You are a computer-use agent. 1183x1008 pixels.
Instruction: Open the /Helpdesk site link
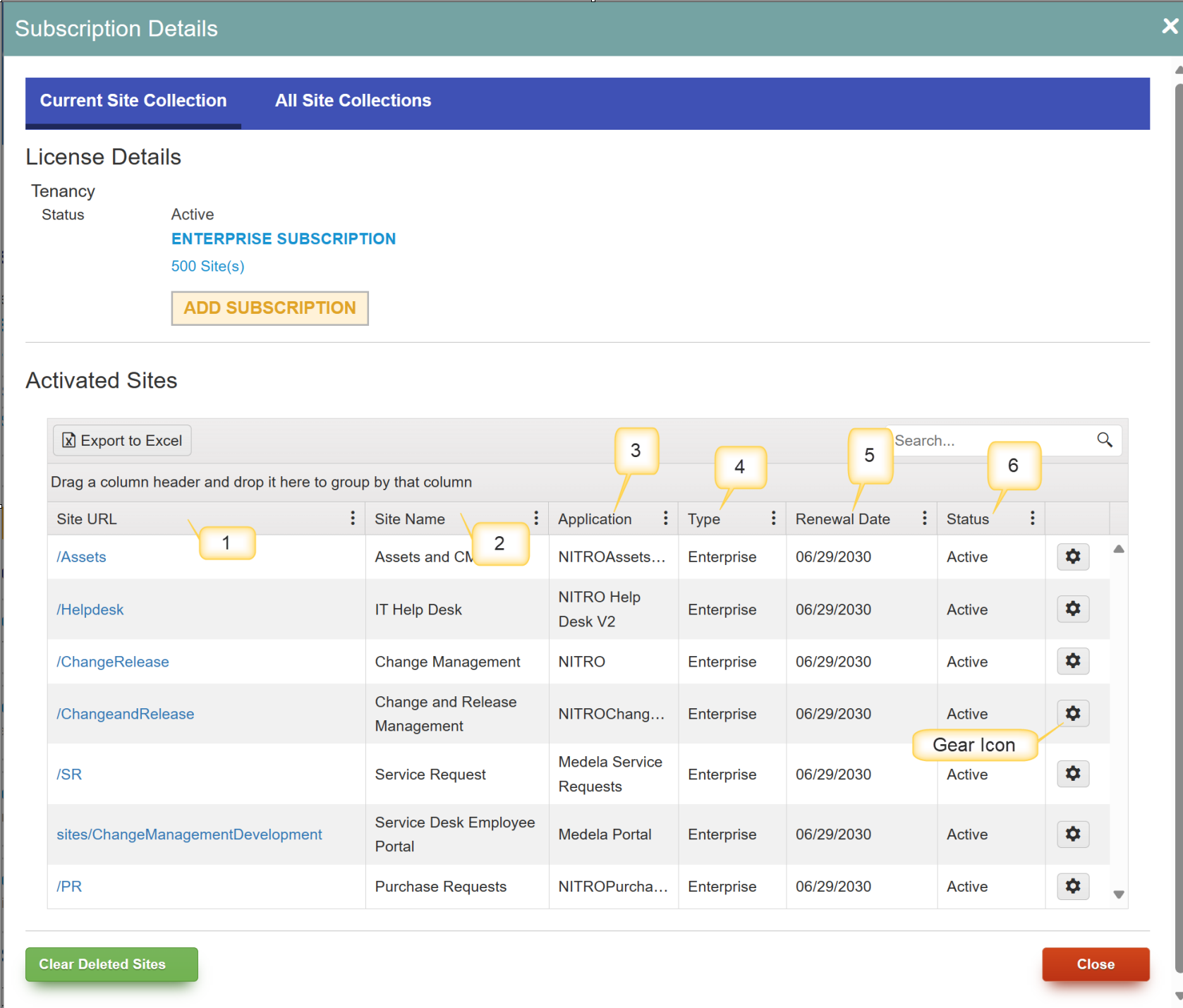point(90,609)
